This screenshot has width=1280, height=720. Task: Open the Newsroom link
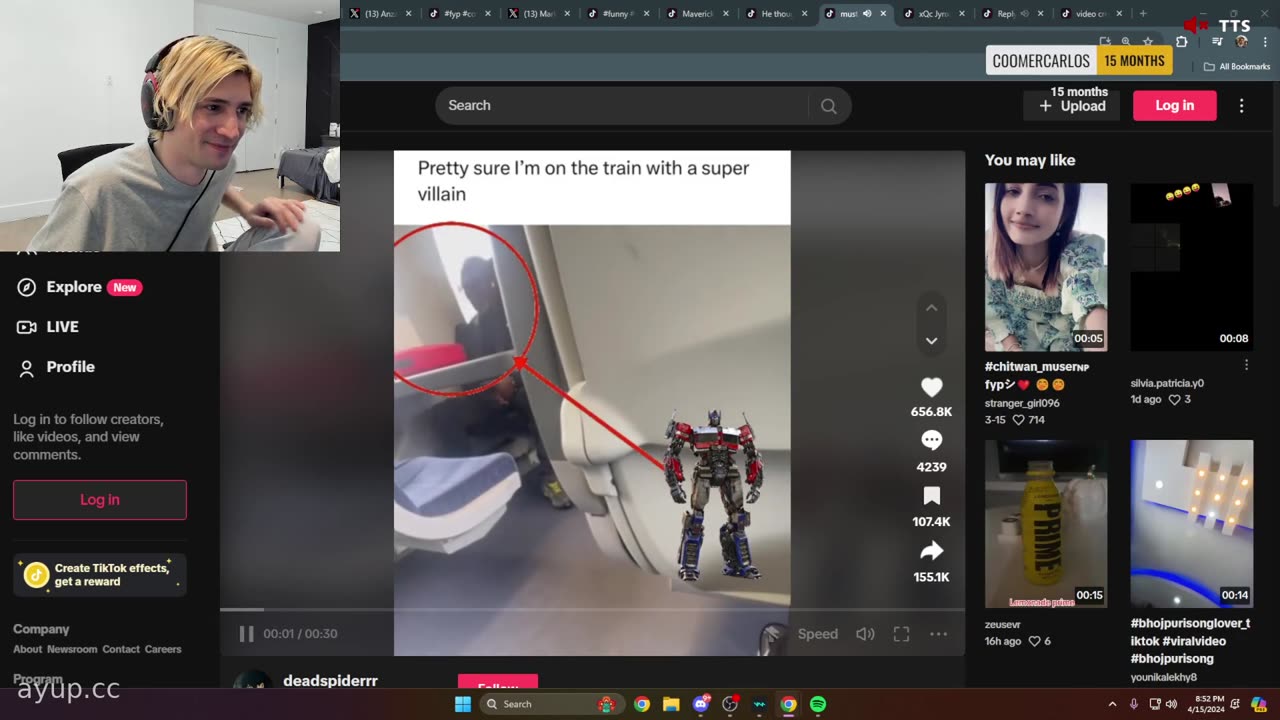tap(72, 649)
